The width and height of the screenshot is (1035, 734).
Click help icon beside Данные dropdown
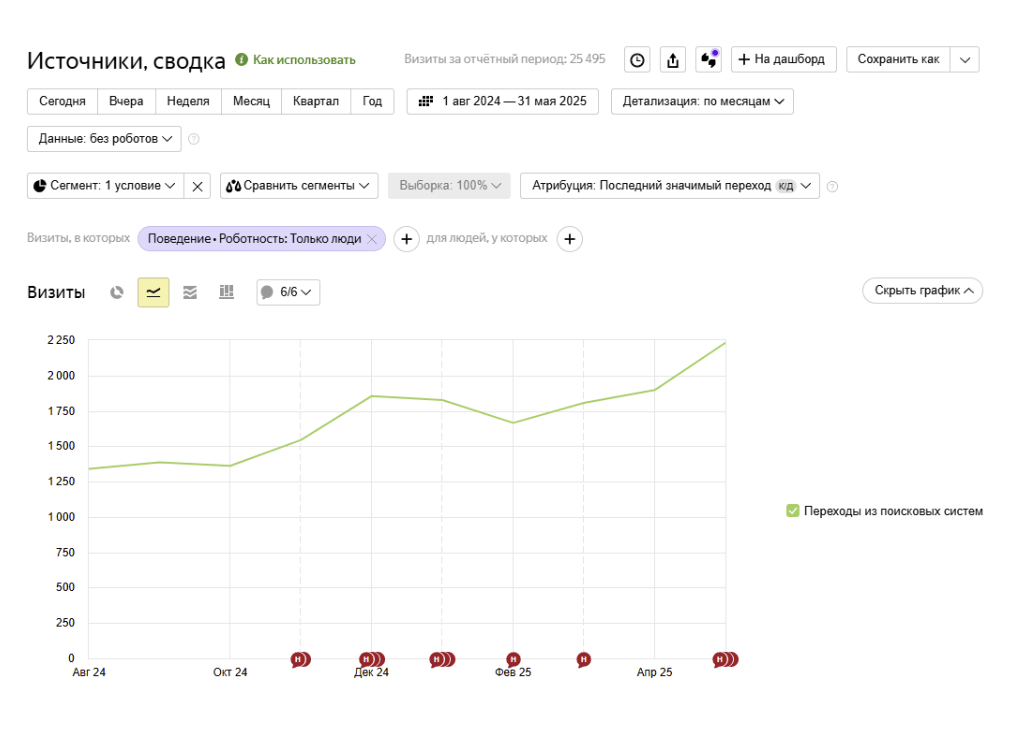[x=193, y=139]
